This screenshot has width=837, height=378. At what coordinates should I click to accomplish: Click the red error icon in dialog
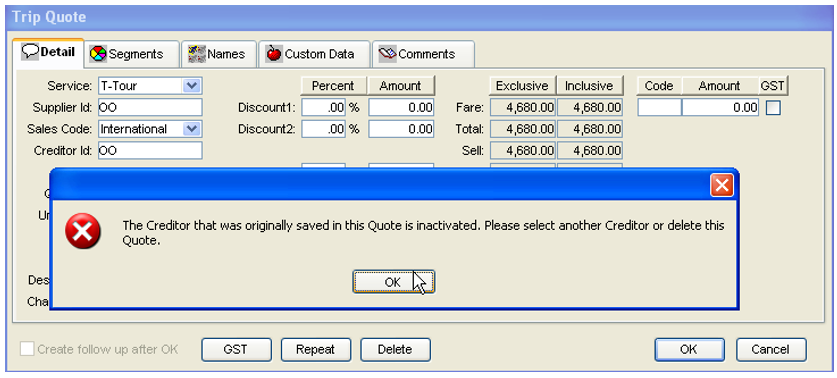click(83, 231)
